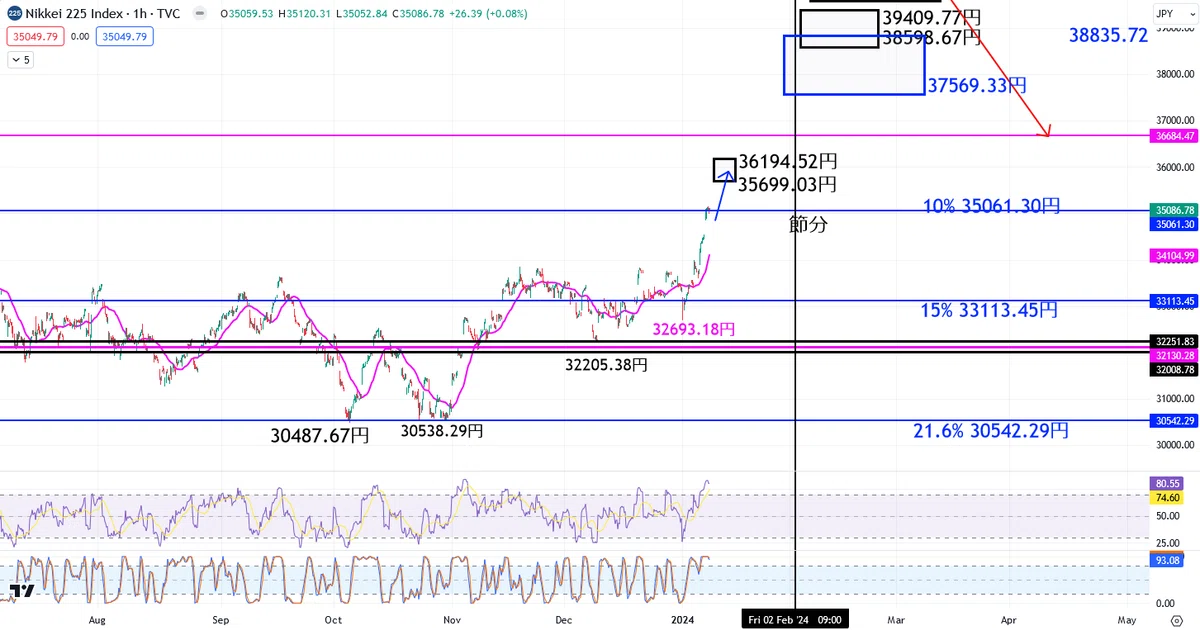Image resolution: width=1200 pixels, height=630 pixels.
Task: Click the 38000.00 price scale tick
Action: (x=1176, y=73)
